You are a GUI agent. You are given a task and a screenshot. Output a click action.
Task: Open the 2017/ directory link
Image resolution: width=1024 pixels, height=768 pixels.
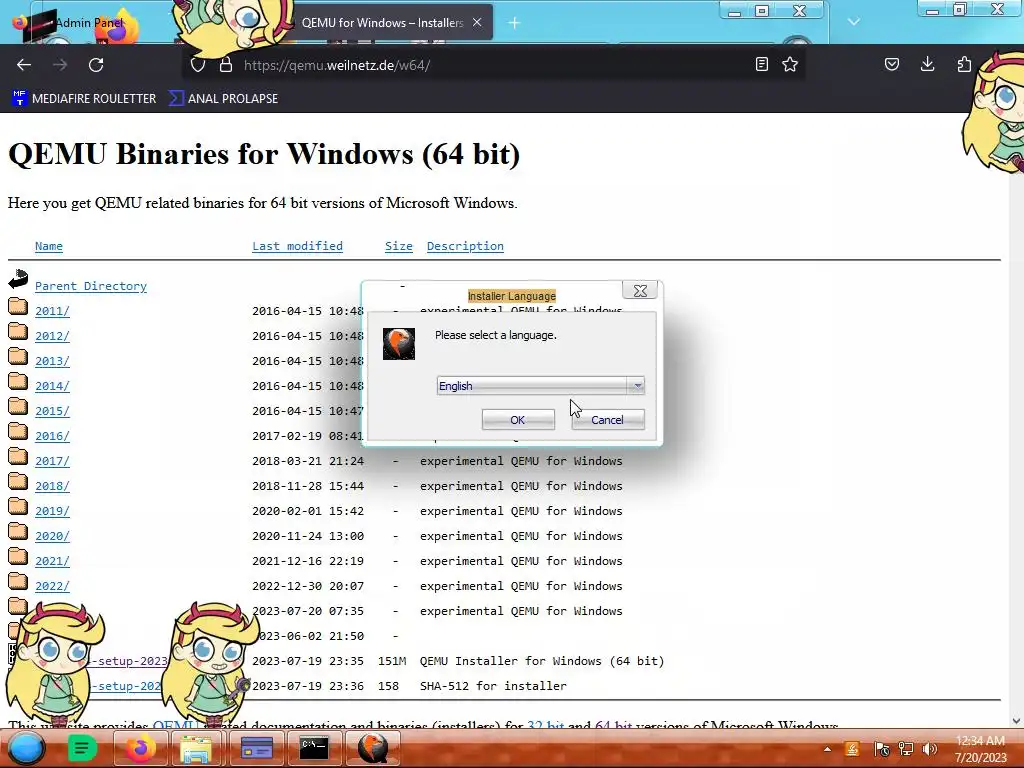point(52,461)
